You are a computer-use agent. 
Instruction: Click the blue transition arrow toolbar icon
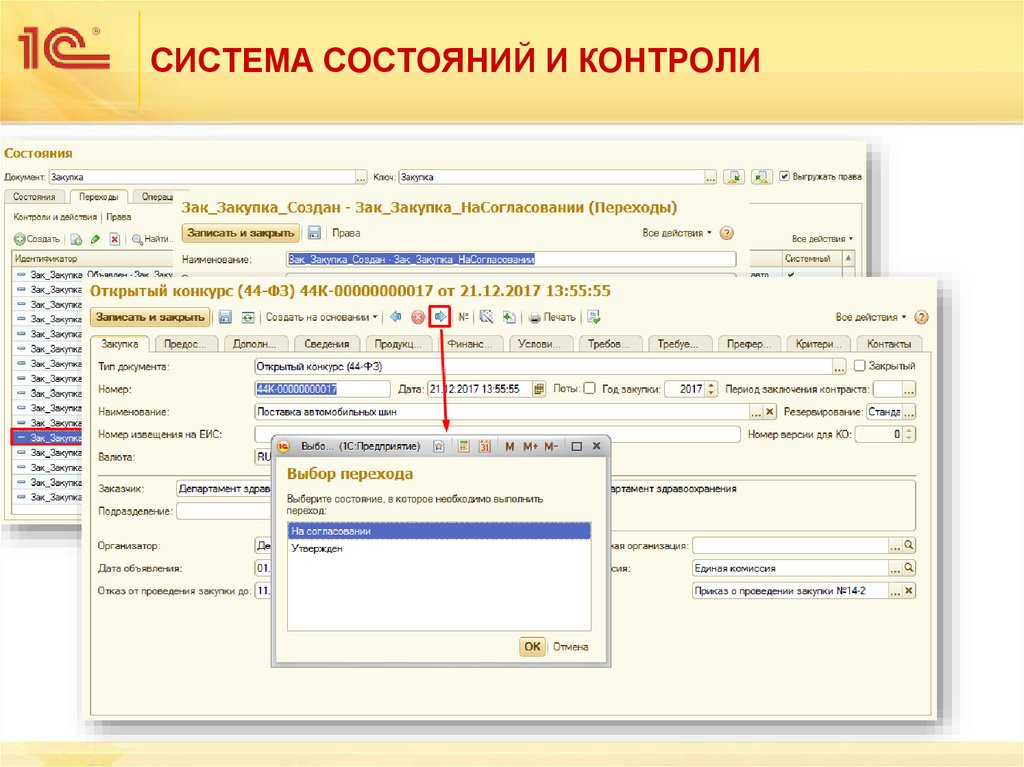pyautogui.click(x=441, y=317)
